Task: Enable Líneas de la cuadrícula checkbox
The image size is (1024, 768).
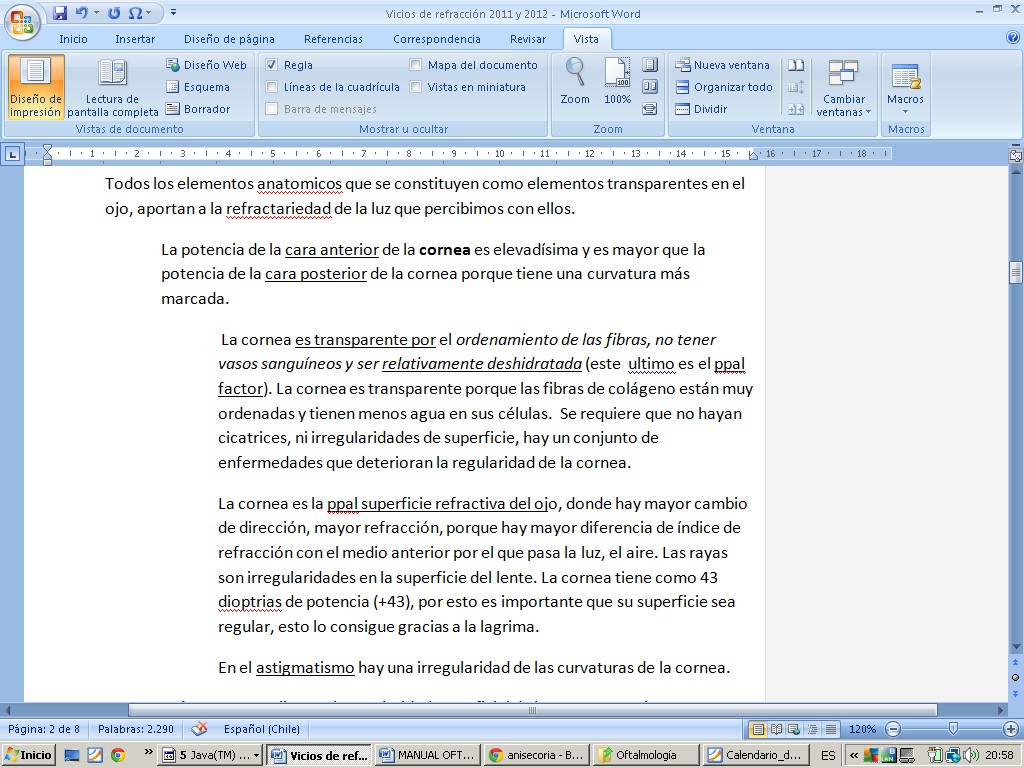Action: [x=272, y=87]
